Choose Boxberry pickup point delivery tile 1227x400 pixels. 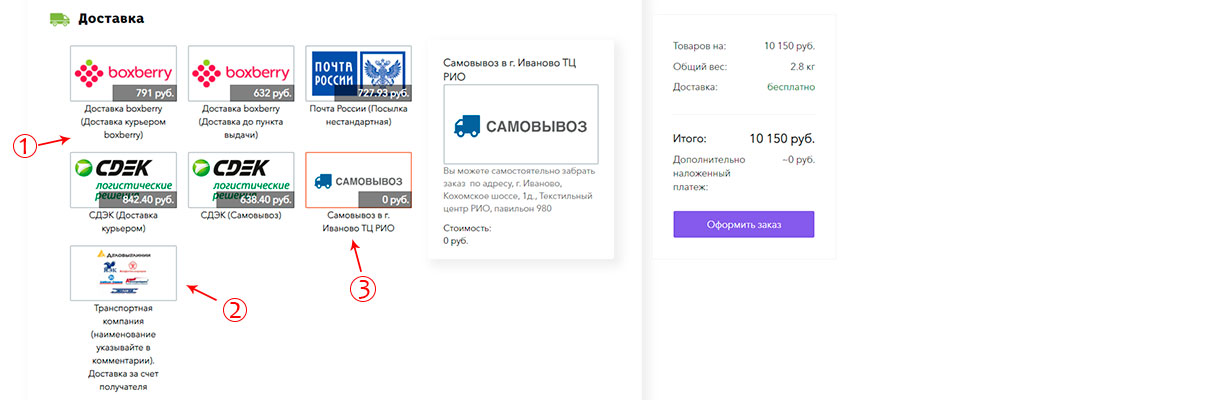[241, 73]
